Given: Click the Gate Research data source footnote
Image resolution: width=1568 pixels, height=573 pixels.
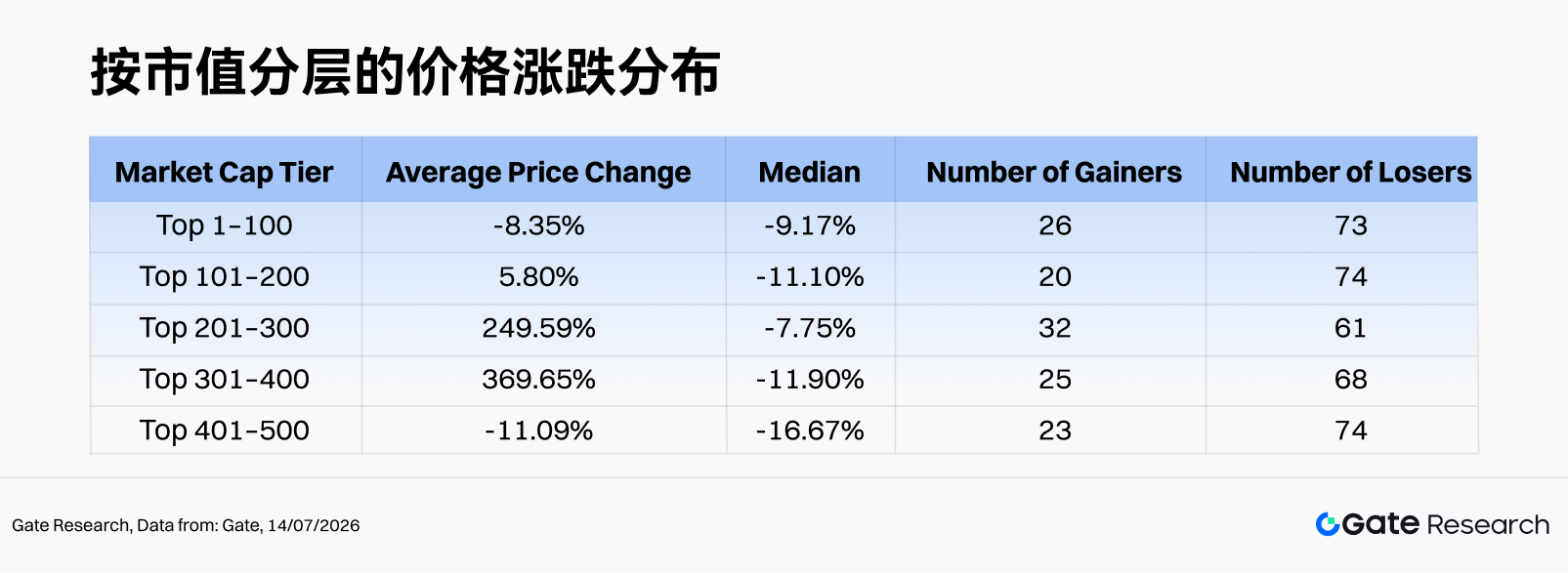Looking at the screenshot, I should (186, 525).
